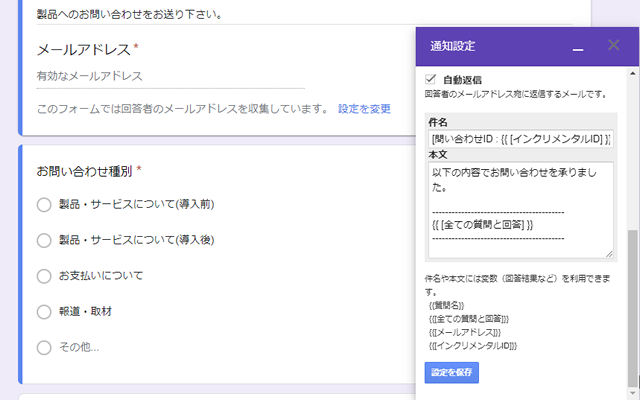Click scrollbar up arrow in 通知設定 panel
This screenshot has width=640, height=400.
(x=633, y=73)
